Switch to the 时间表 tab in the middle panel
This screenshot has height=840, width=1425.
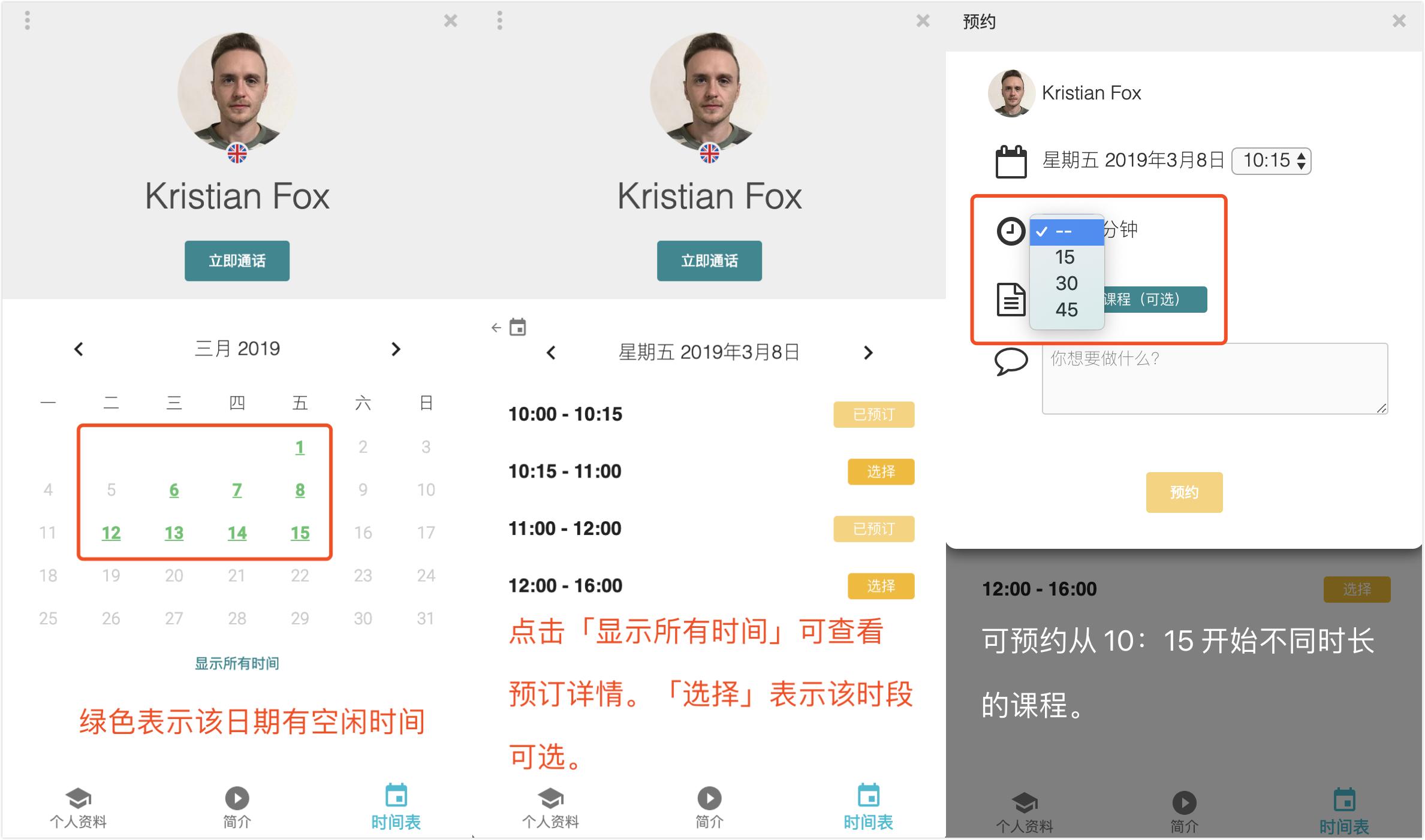(868, 806)
